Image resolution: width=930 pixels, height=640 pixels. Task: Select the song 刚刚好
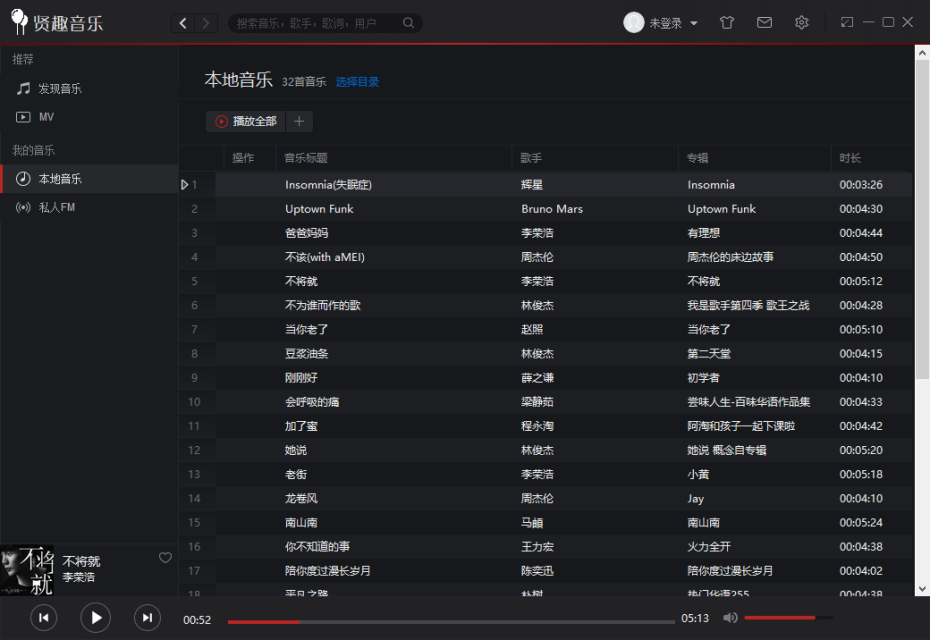click(301, 377)
